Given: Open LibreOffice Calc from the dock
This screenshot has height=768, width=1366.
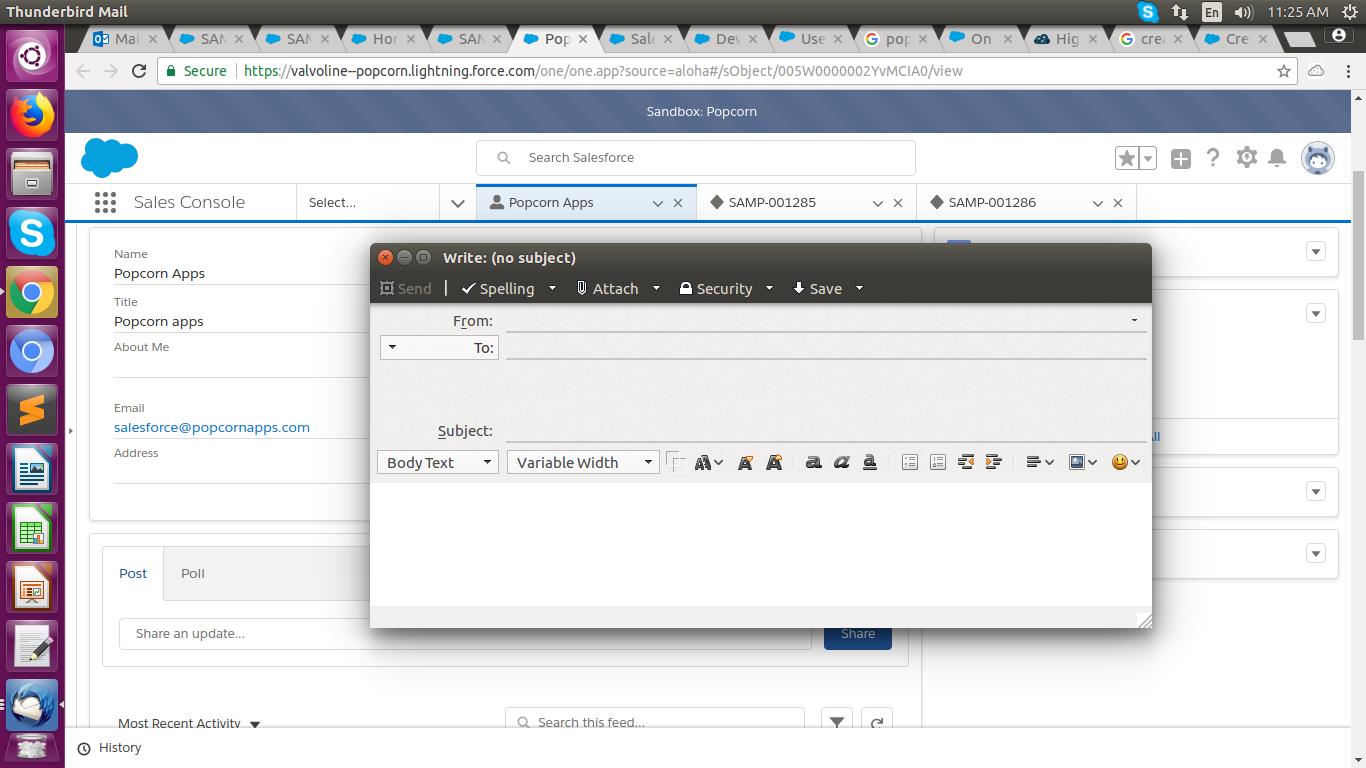Looking at the screenshot, I should (x=32, y=528).
